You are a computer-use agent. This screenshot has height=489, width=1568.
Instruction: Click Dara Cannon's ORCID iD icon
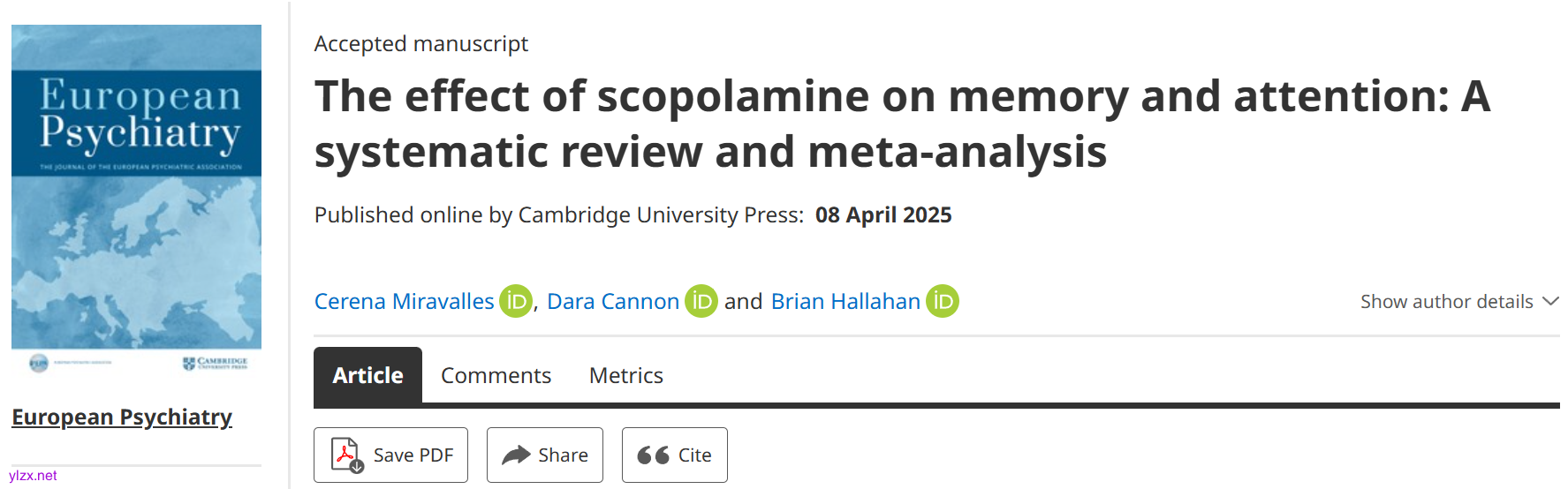(x=701, y=301)
